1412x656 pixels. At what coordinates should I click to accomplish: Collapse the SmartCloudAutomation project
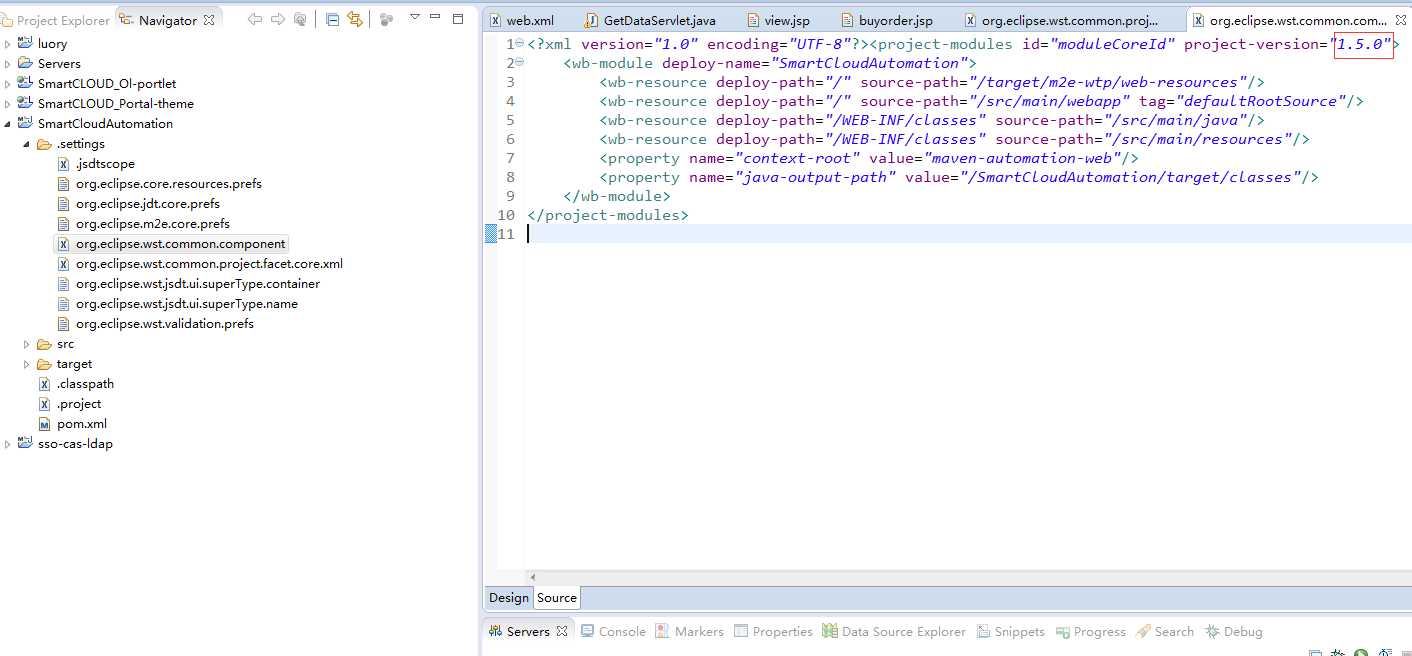click(8, 124)
